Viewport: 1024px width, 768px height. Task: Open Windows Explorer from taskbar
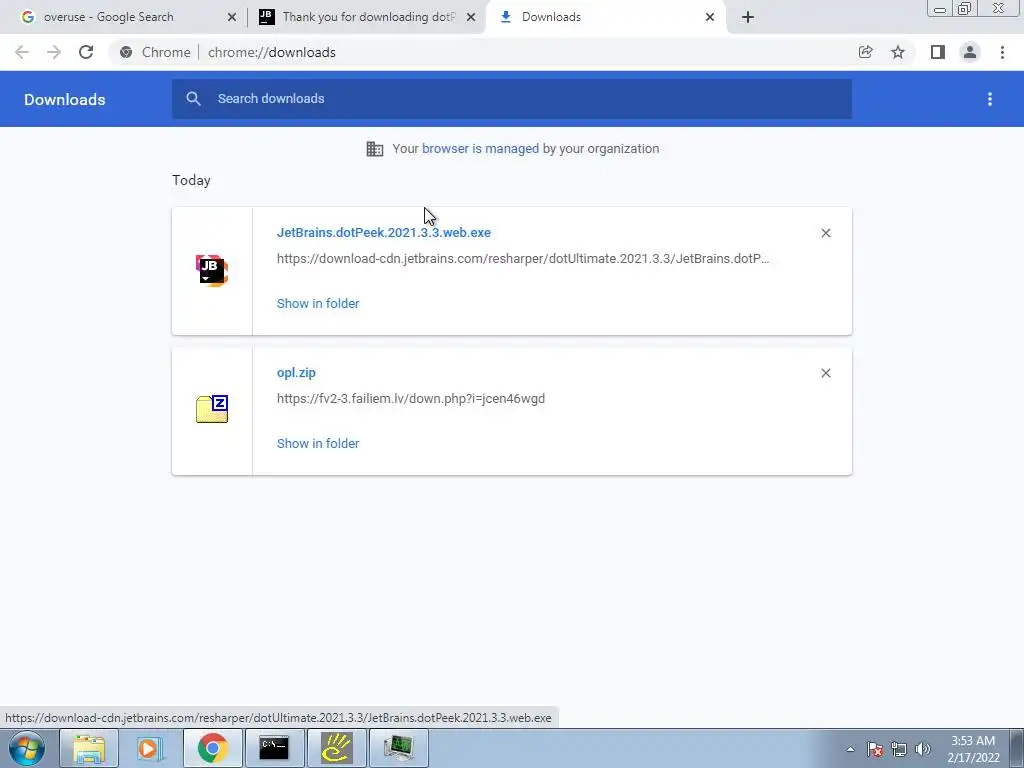(x=89, y=748)
